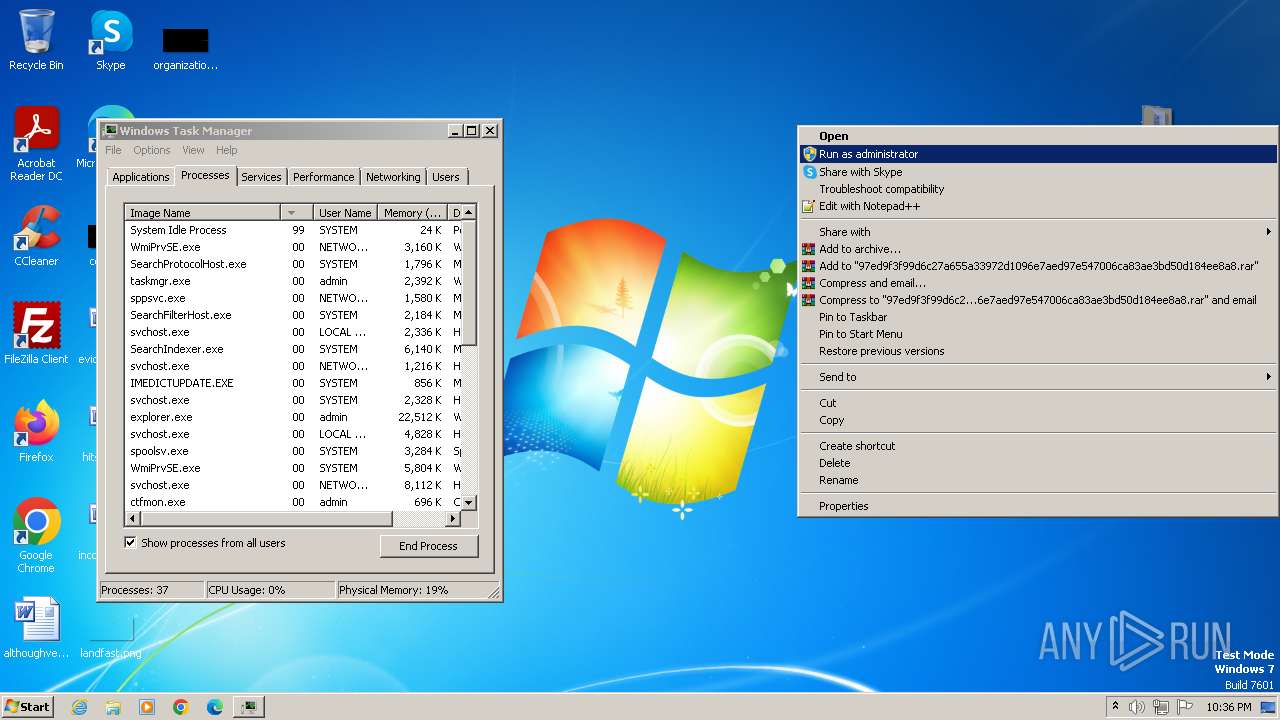Open Windows Media Player from the taskbar
The width and height of the screenshot is (1280, 720).
[x=147, y=707]
